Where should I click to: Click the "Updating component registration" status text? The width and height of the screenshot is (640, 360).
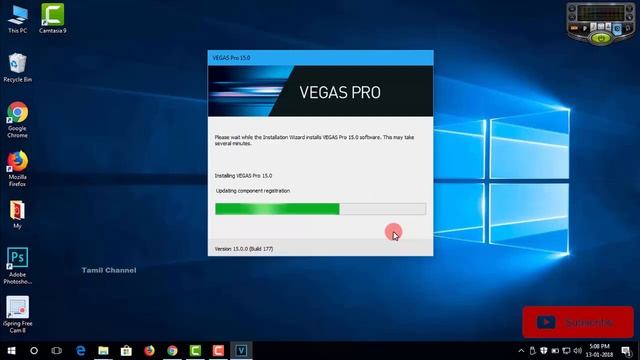point(253,191)
